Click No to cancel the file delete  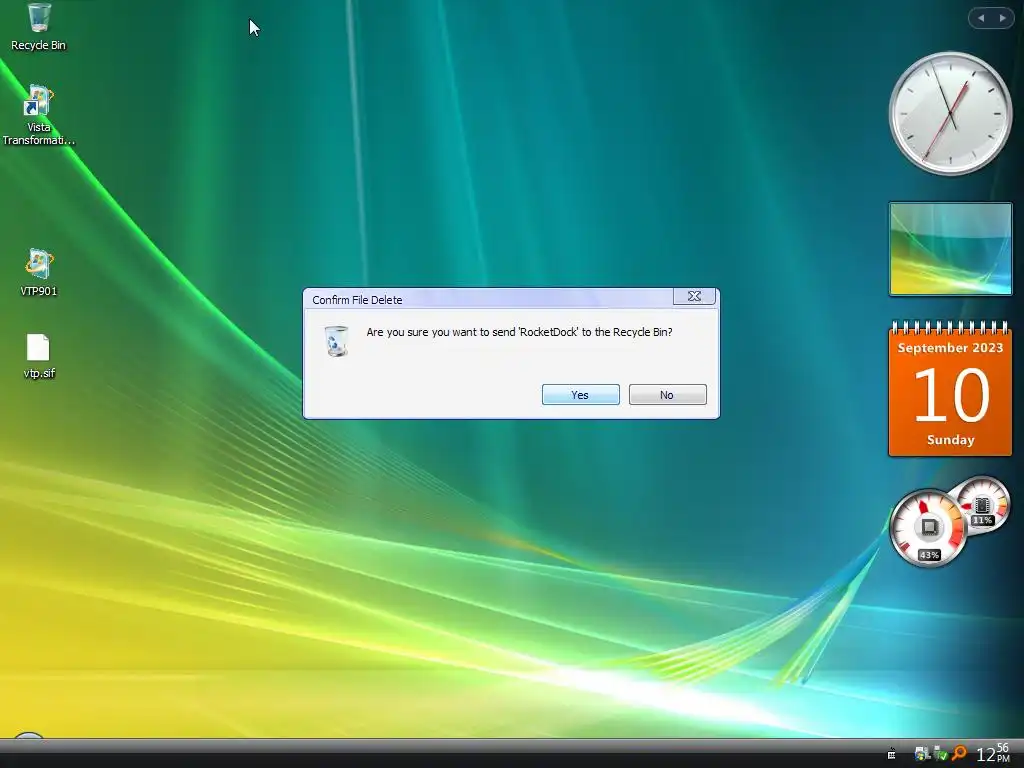667,394
